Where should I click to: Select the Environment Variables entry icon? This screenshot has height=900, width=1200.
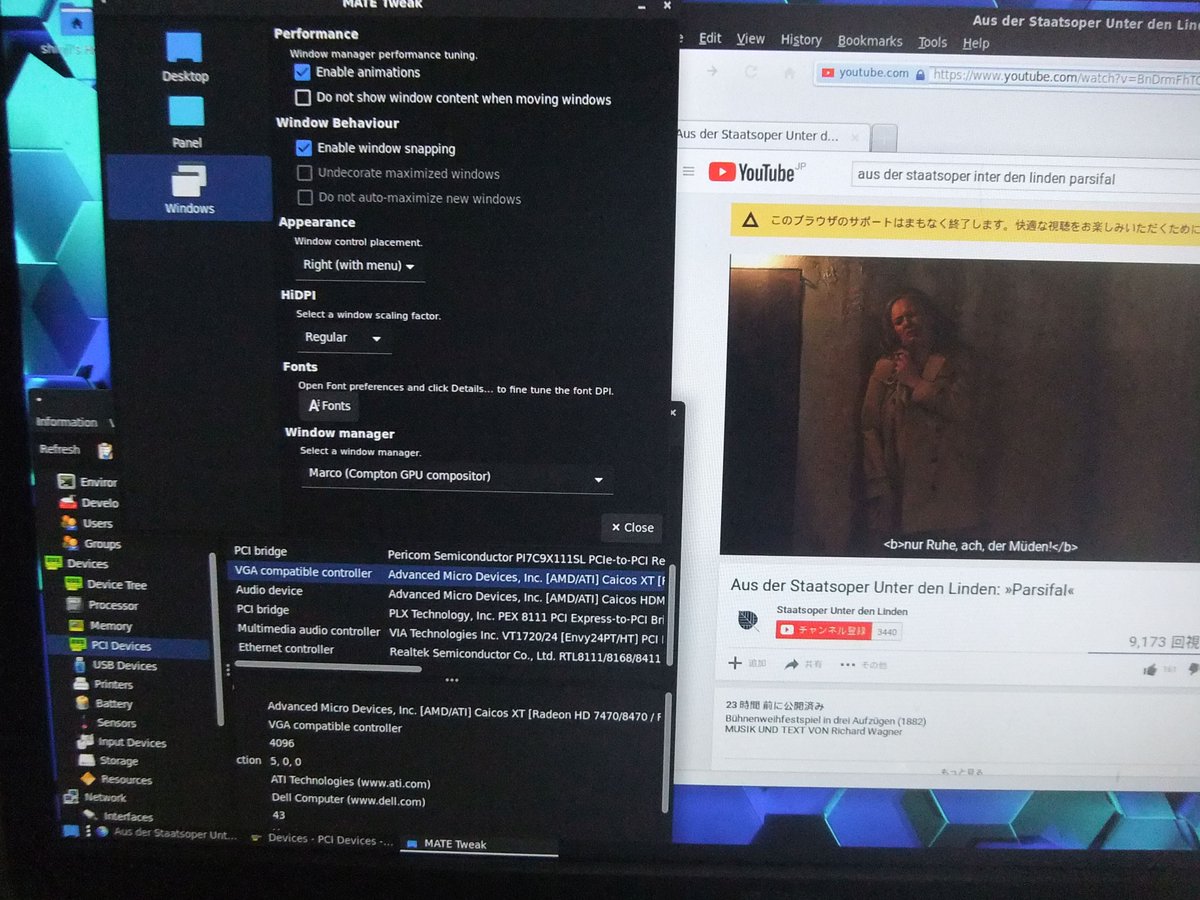[66, 482]
